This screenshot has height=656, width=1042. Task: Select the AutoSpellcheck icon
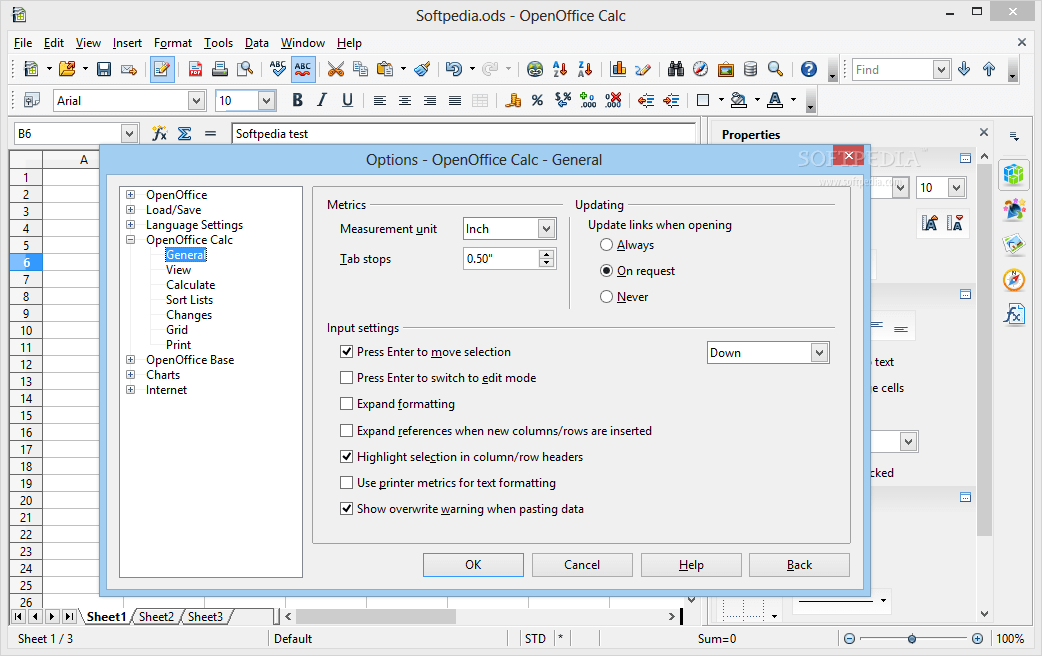[303, 69]
